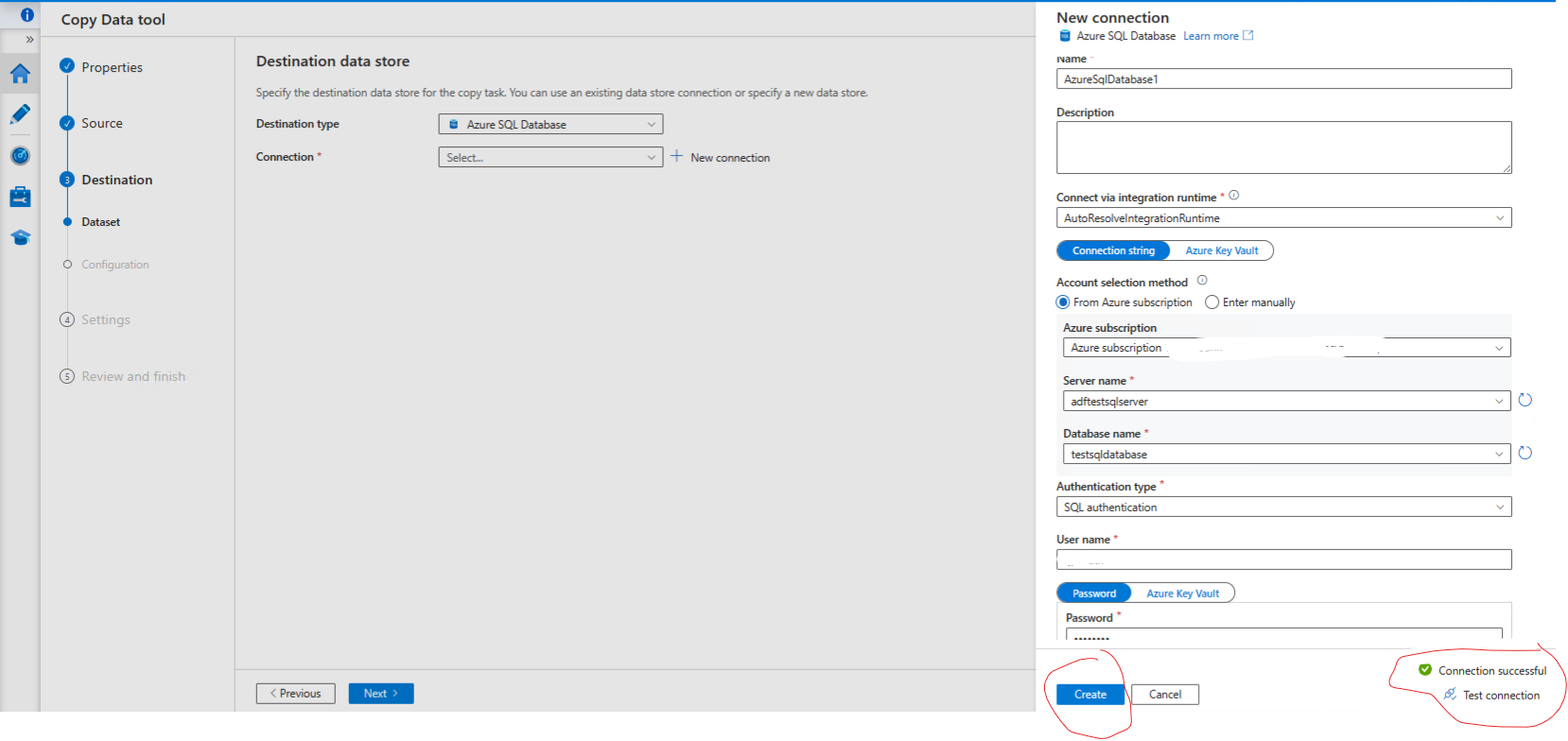Screen dimensions: 1568x741
Task: Open the Database name dropdown
Action: (x=1286, y=455)
